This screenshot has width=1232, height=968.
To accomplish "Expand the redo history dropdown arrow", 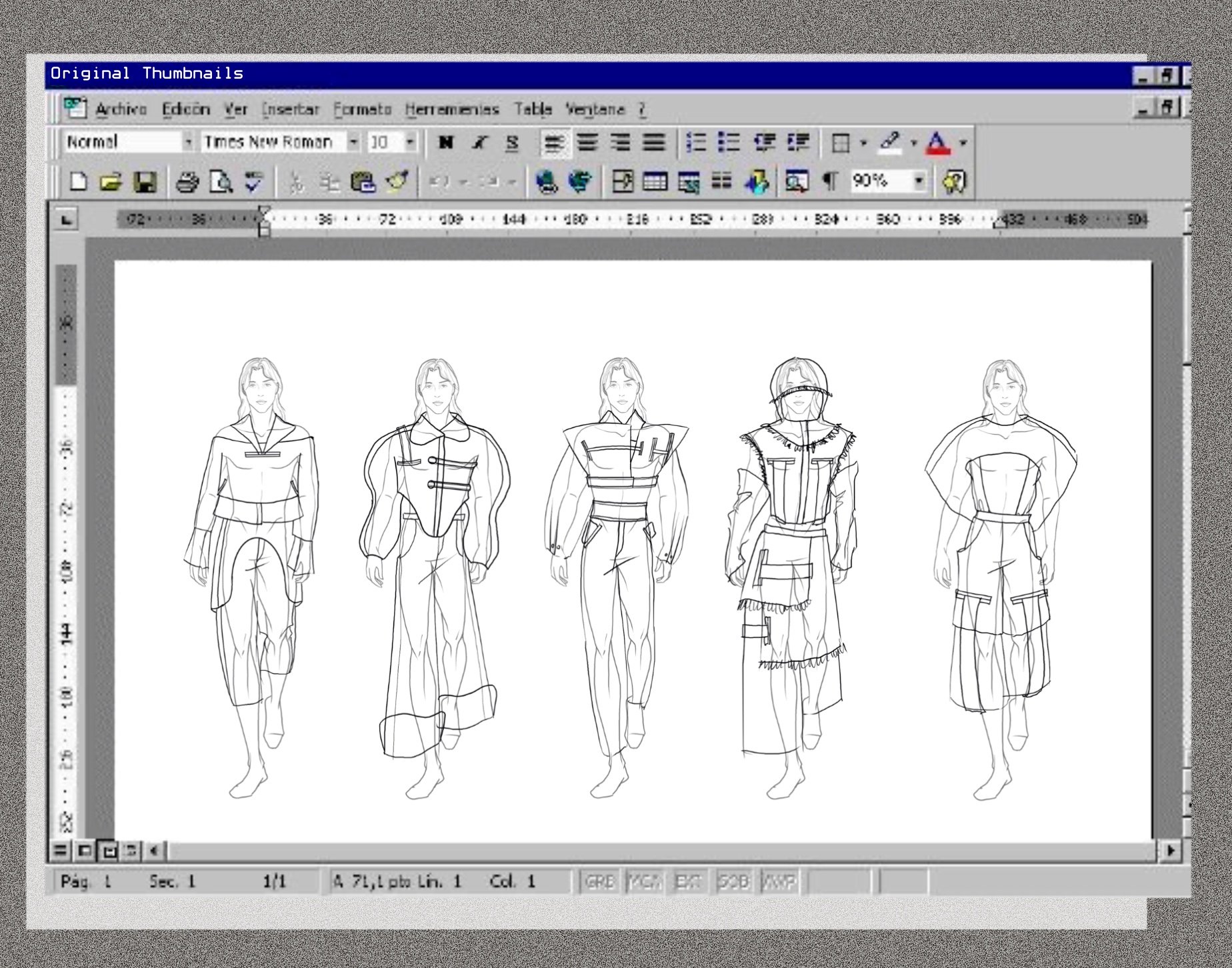I will coord(512,181).
